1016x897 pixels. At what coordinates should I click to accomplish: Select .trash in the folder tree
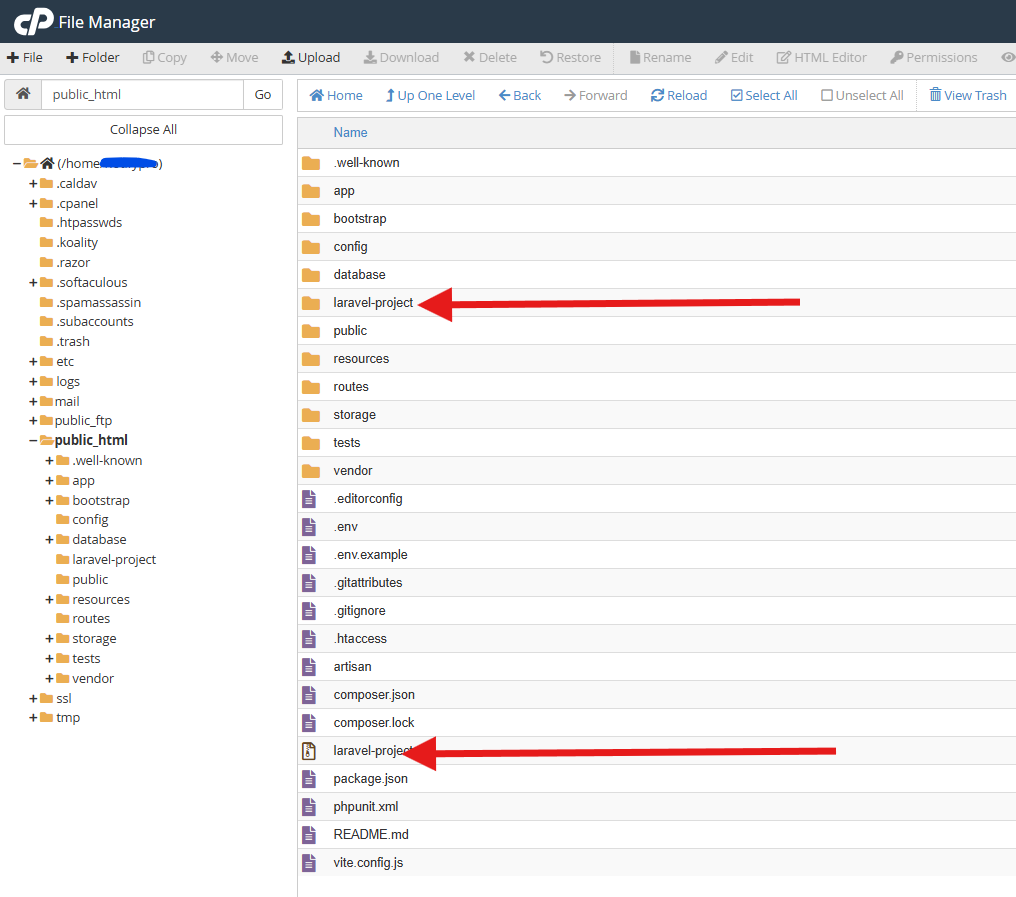[x=73, y=342]
